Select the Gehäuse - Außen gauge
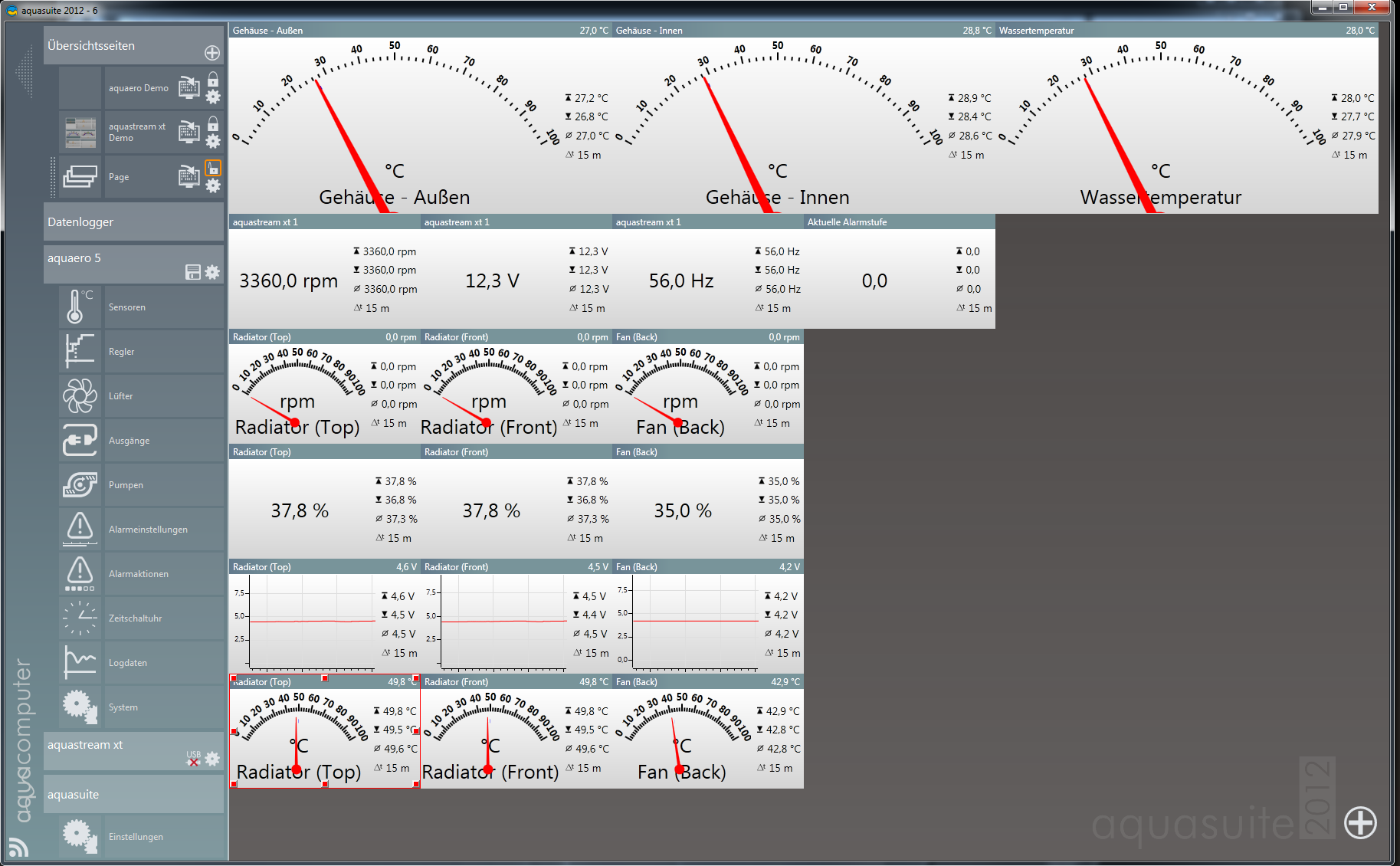 420,118
